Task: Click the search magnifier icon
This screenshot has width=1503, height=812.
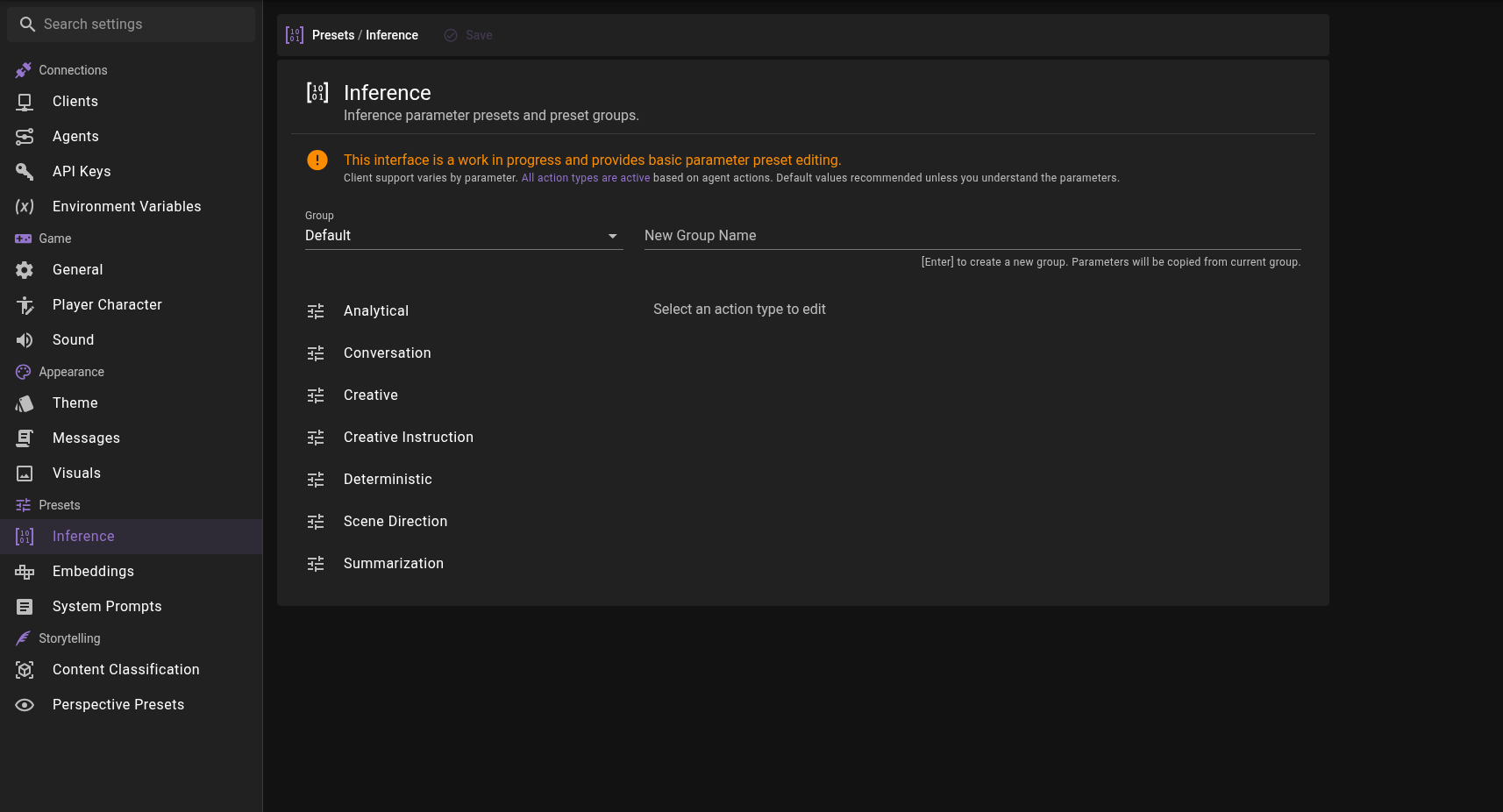Action: (x=28, y=25)
